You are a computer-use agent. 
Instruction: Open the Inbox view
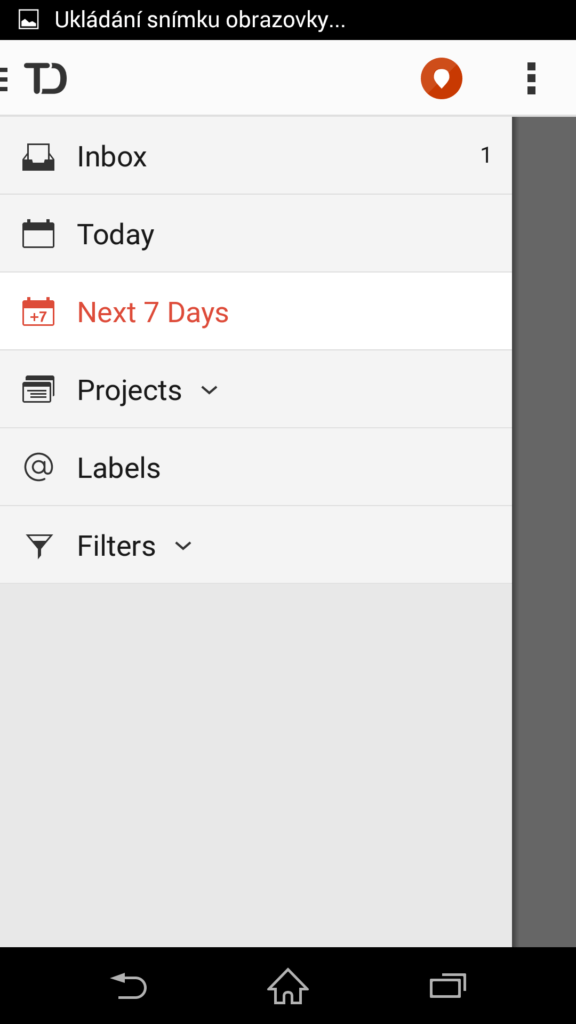256,155
